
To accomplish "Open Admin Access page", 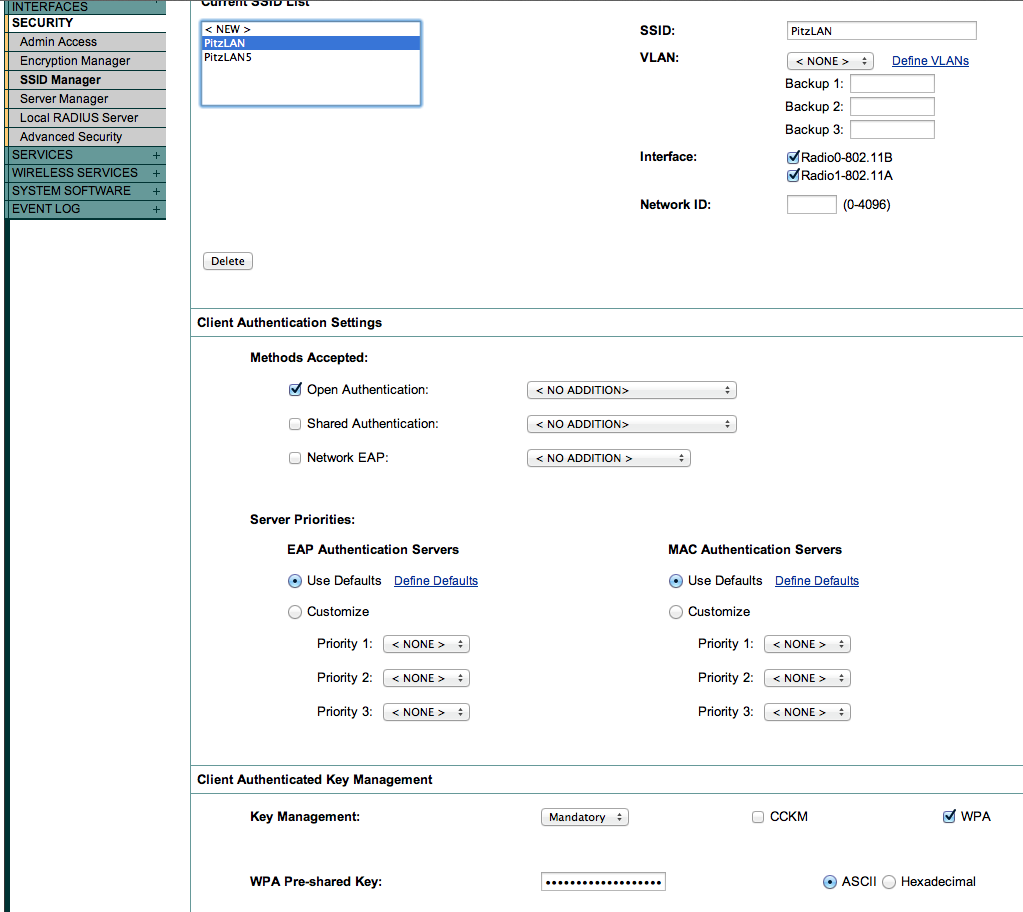I will [x=87, y=42].
